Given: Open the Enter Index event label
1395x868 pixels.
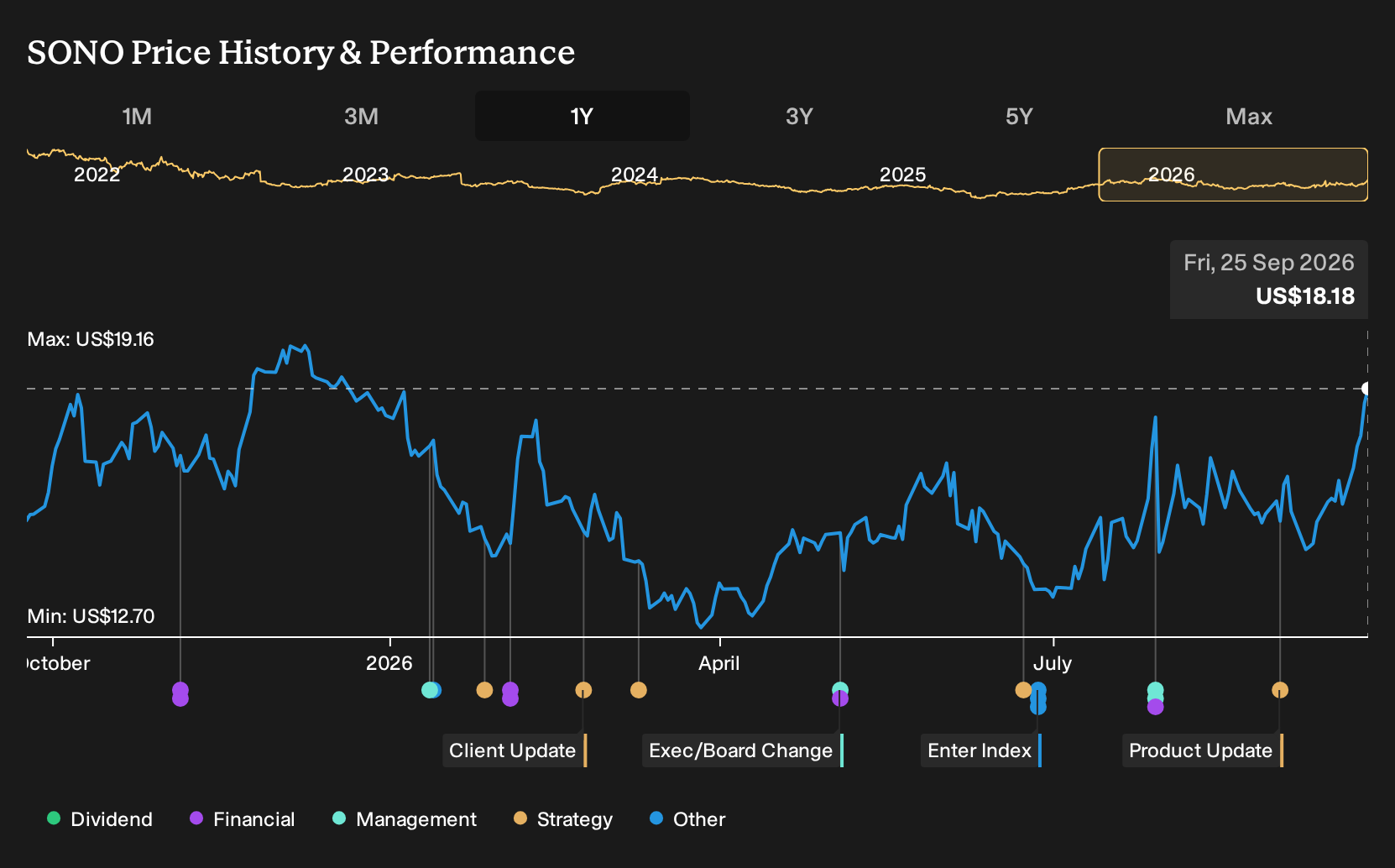Looking at the screenshot, I should (981, 750).
